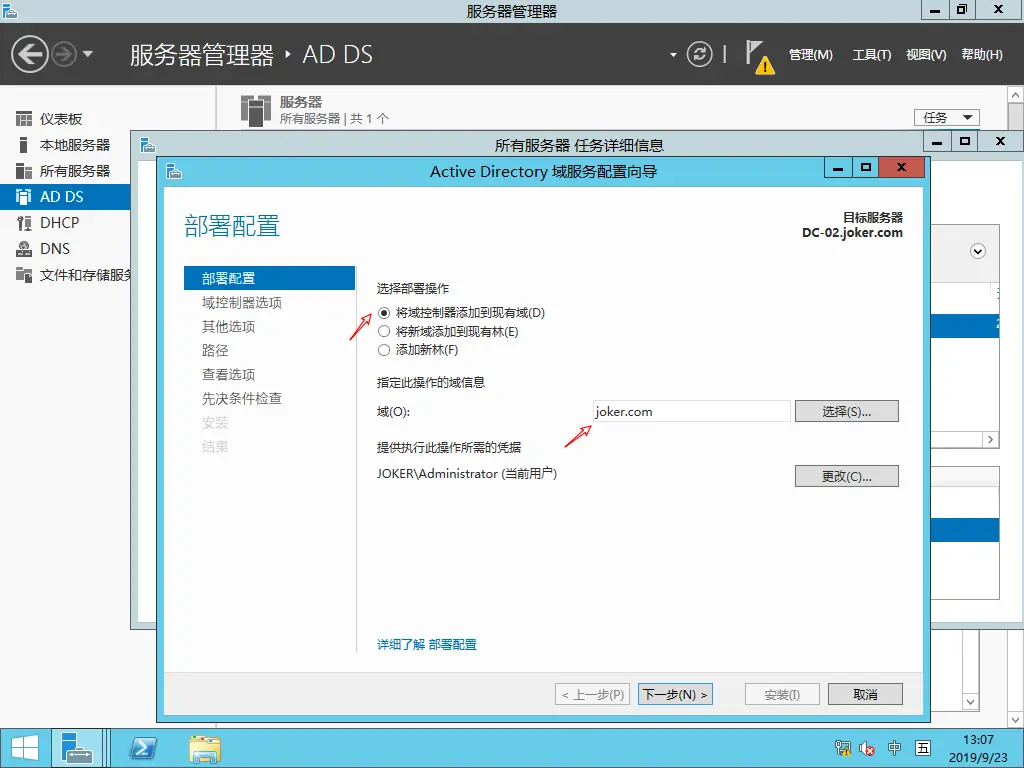Select 将新域添加到现有林(E) radio option
The width and height of the screenshot is (1024, 768).
click(384, 332)
